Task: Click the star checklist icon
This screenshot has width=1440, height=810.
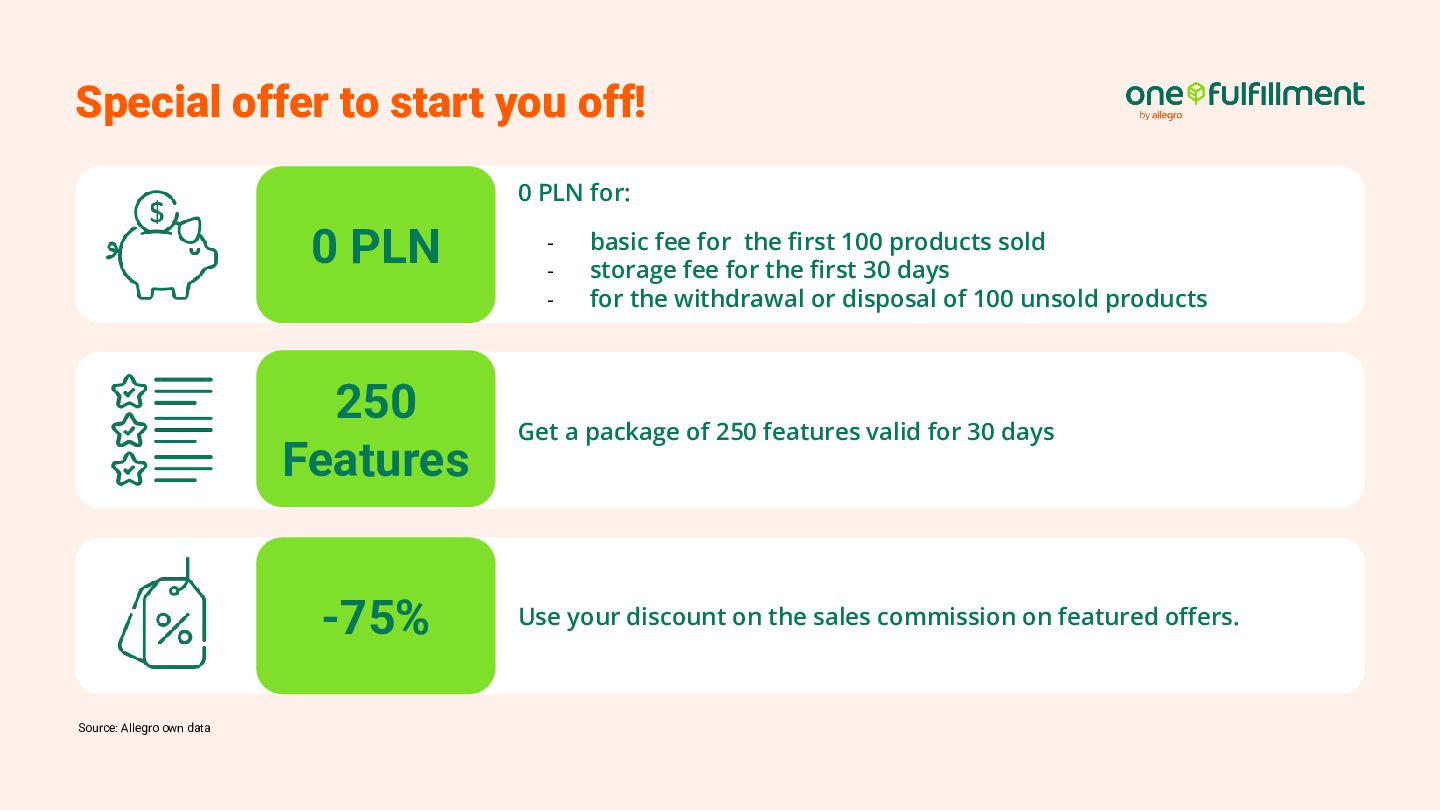Action: (162, 430)
